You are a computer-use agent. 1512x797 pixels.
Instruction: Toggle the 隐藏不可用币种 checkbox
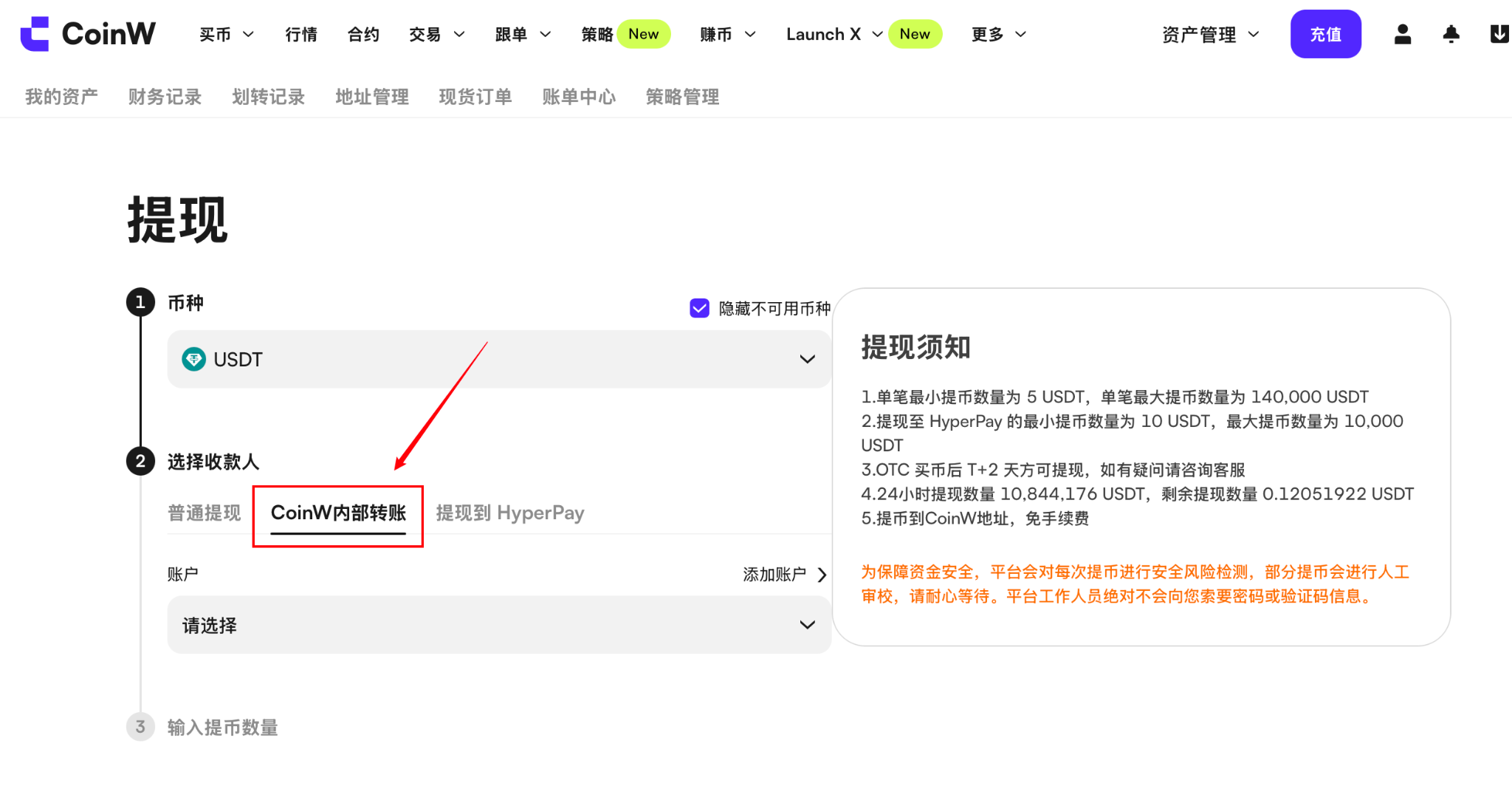pos(699,308)
